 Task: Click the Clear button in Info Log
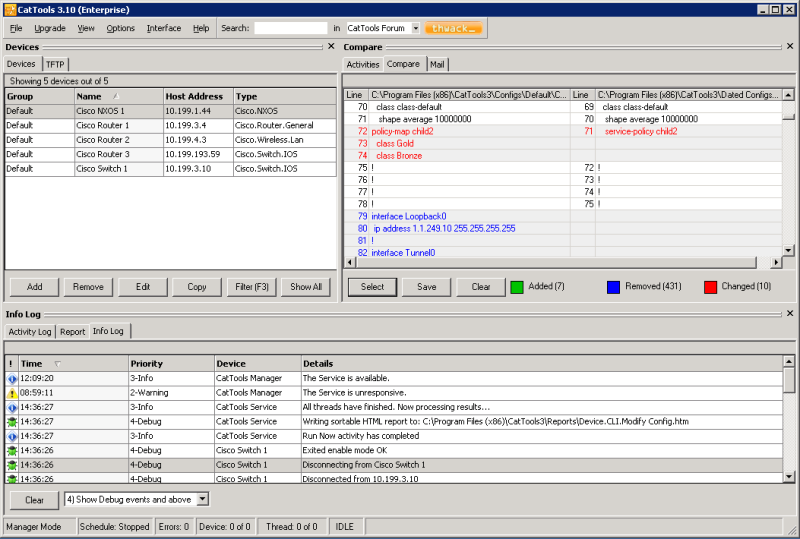tap(34, 500)
